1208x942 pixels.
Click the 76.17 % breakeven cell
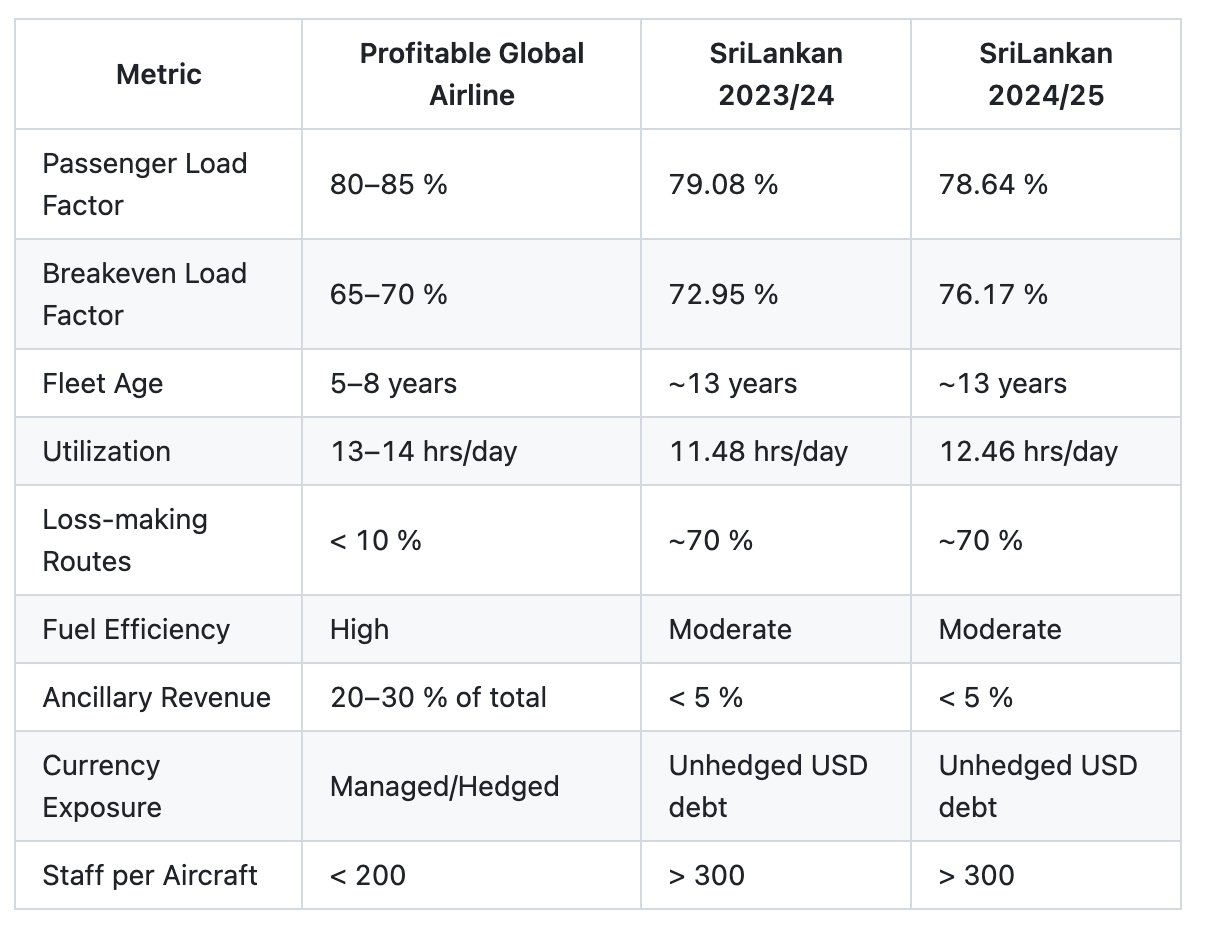993,294
